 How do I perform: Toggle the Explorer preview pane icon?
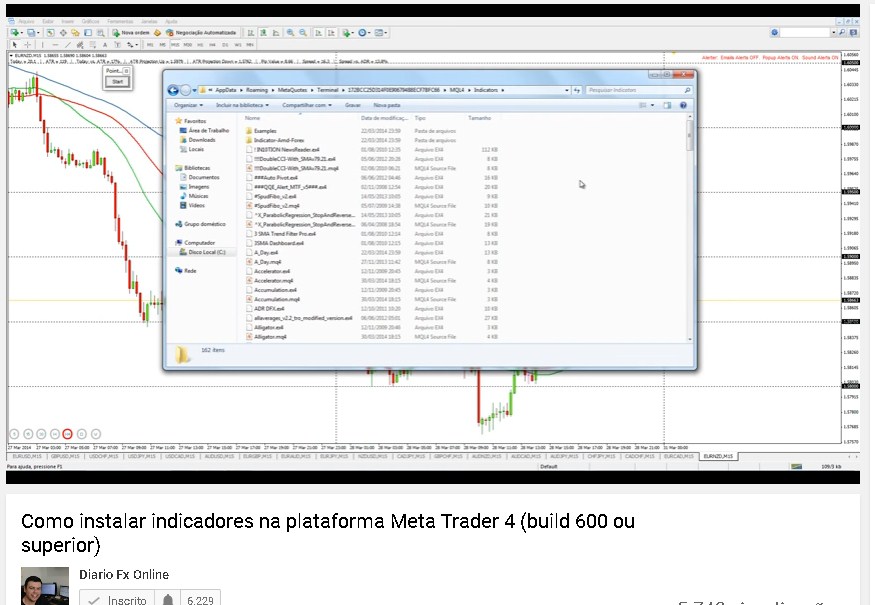pyautogui.click(x=667, y=105)
